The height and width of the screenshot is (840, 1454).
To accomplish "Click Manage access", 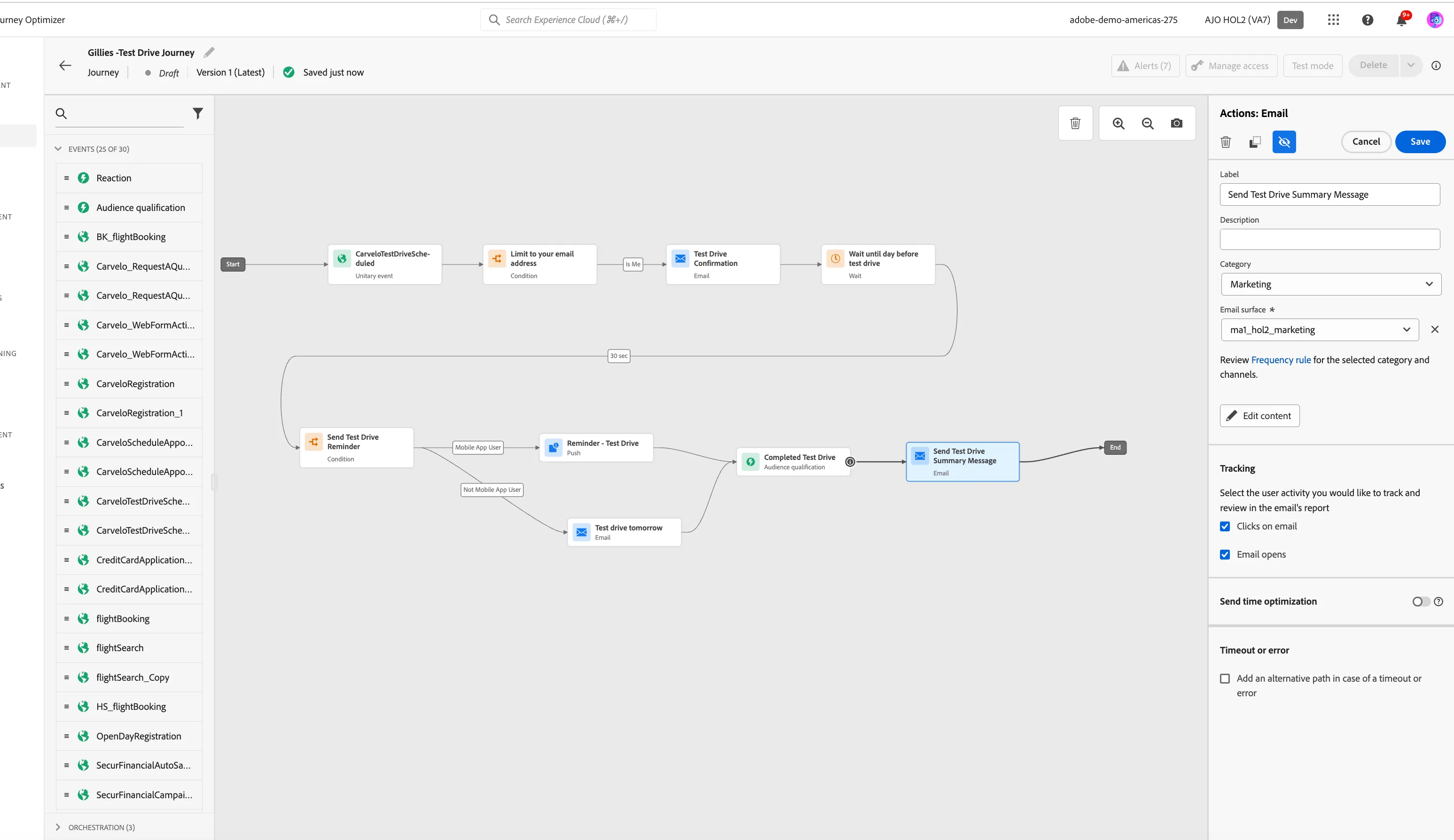I will click(x=1231, y=66).
